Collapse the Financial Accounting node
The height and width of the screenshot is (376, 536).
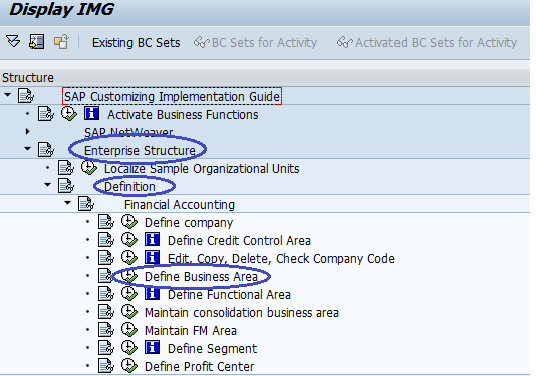[x=68, y=203]
